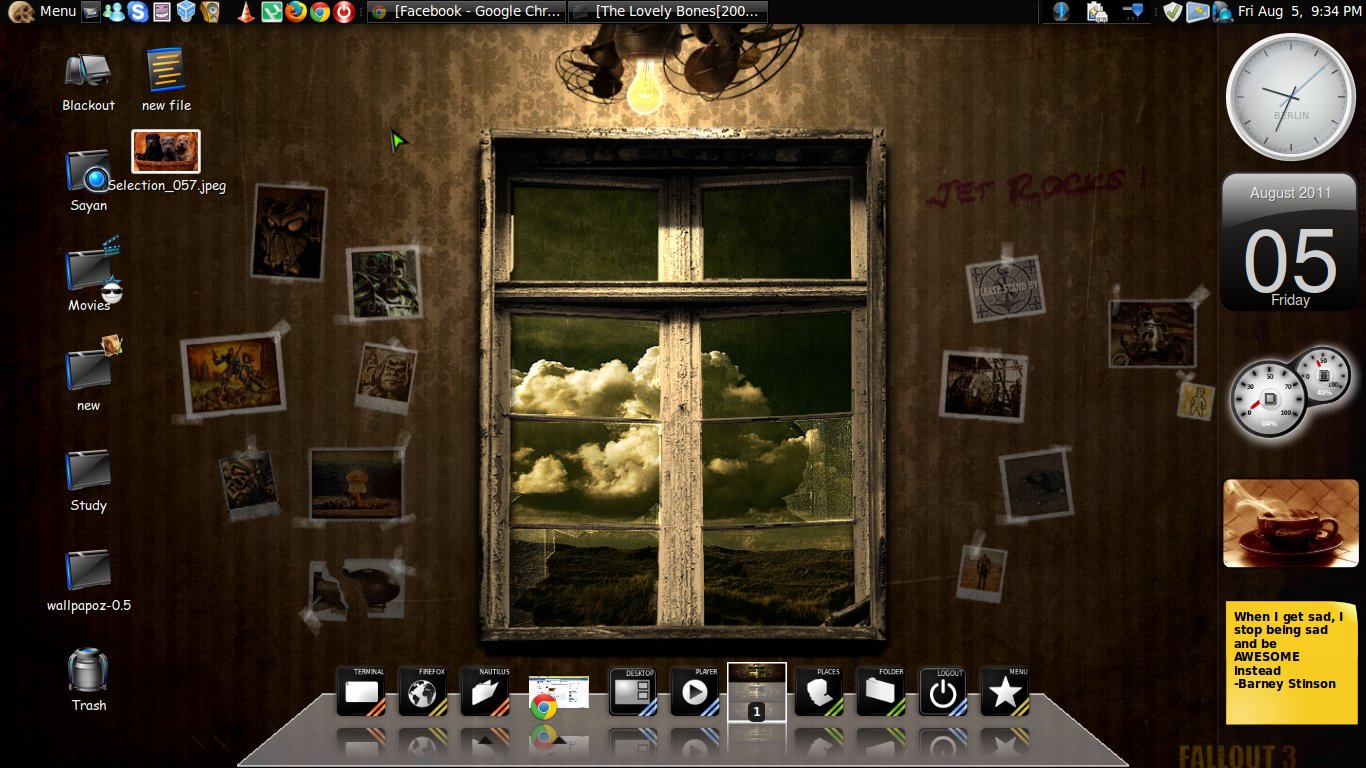
Task: Launch VirtualBox cube icon in panel
Action: [x=186, y=12]
